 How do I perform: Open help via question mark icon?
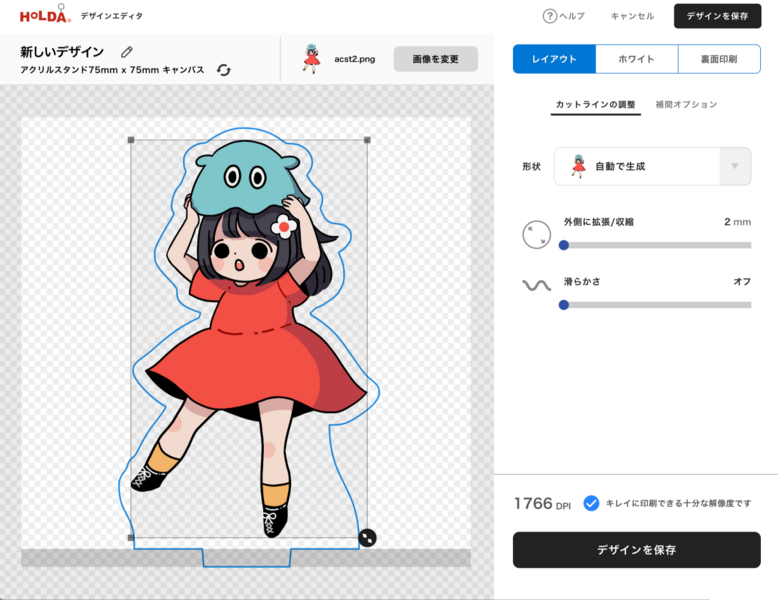[549, 16]
